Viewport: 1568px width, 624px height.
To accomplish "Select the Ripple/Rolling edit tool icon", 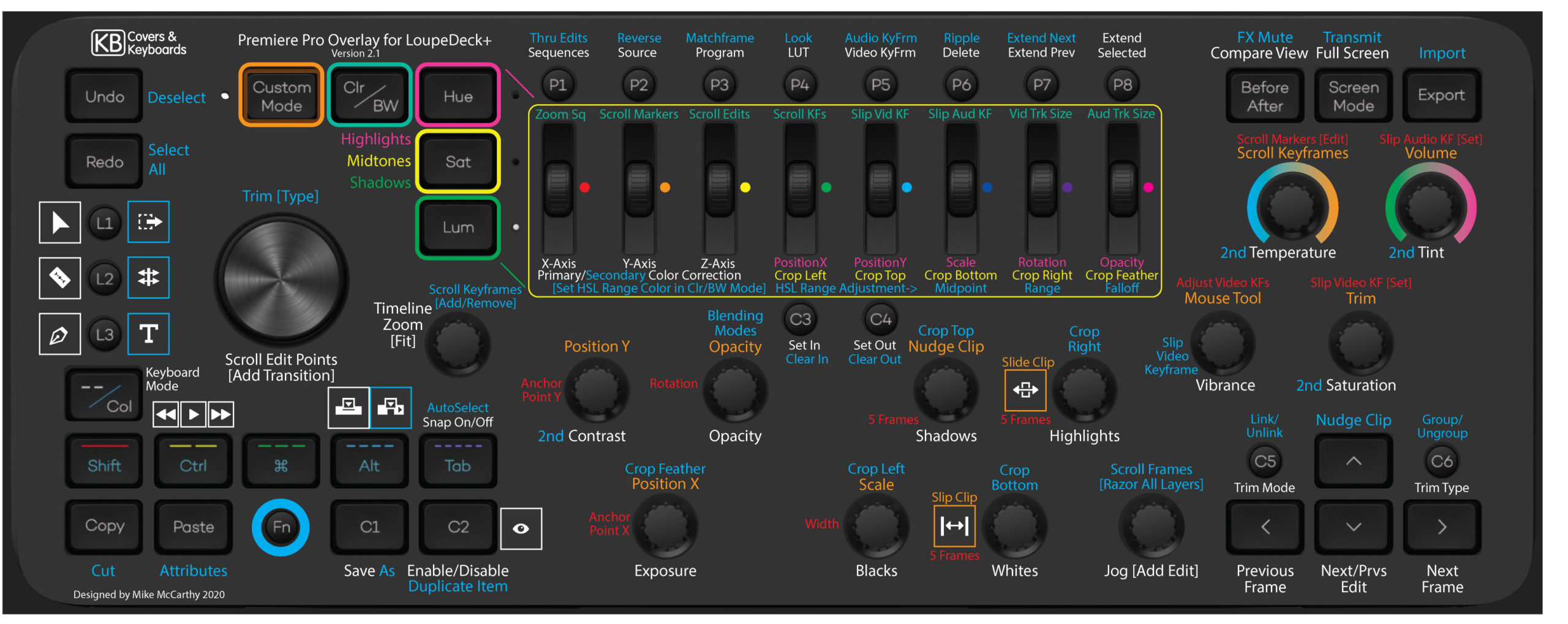I will (148, 277).
